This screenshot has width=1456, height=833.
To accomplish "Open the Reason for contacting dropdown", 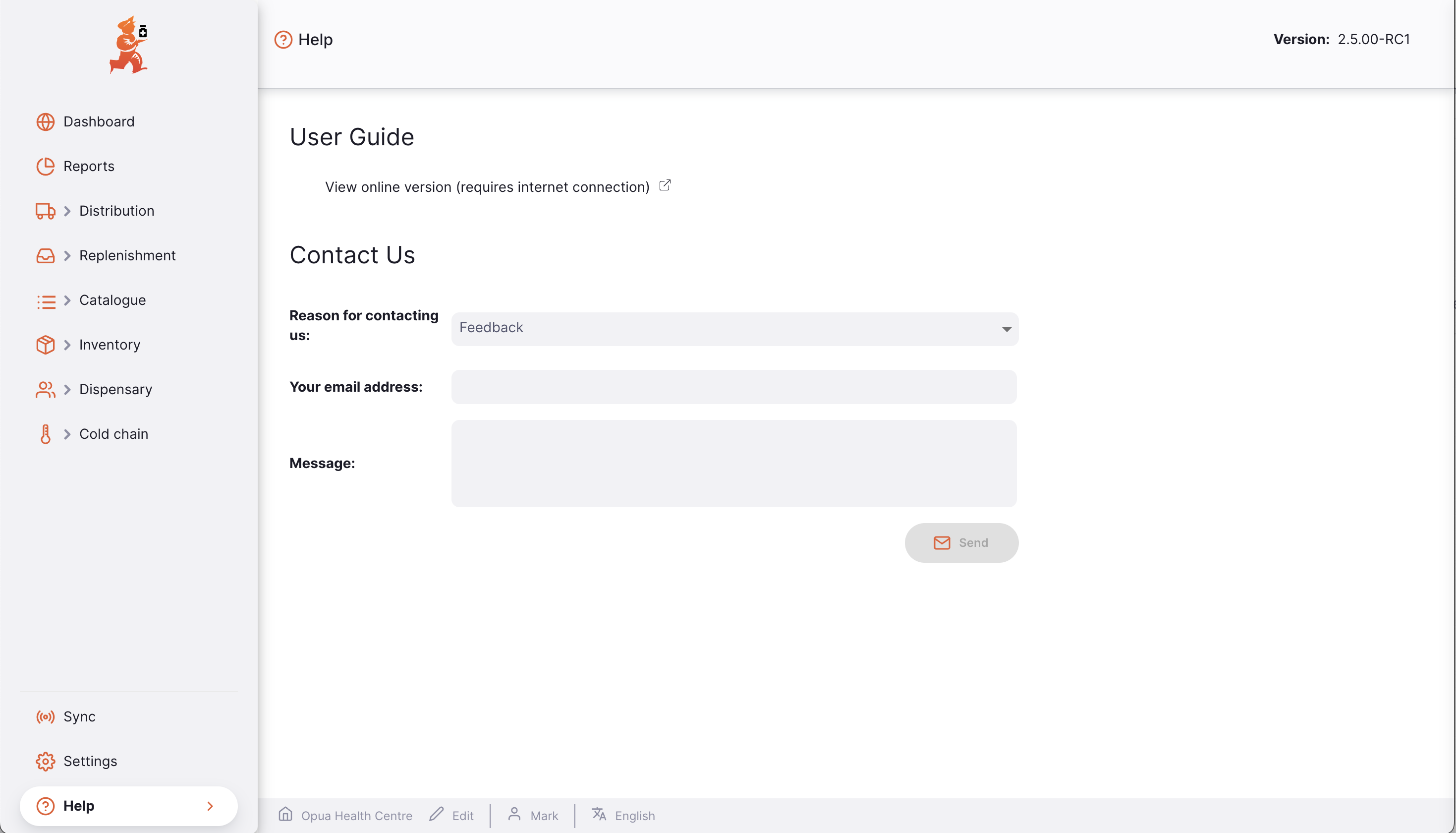I will (x=734, y=328).
